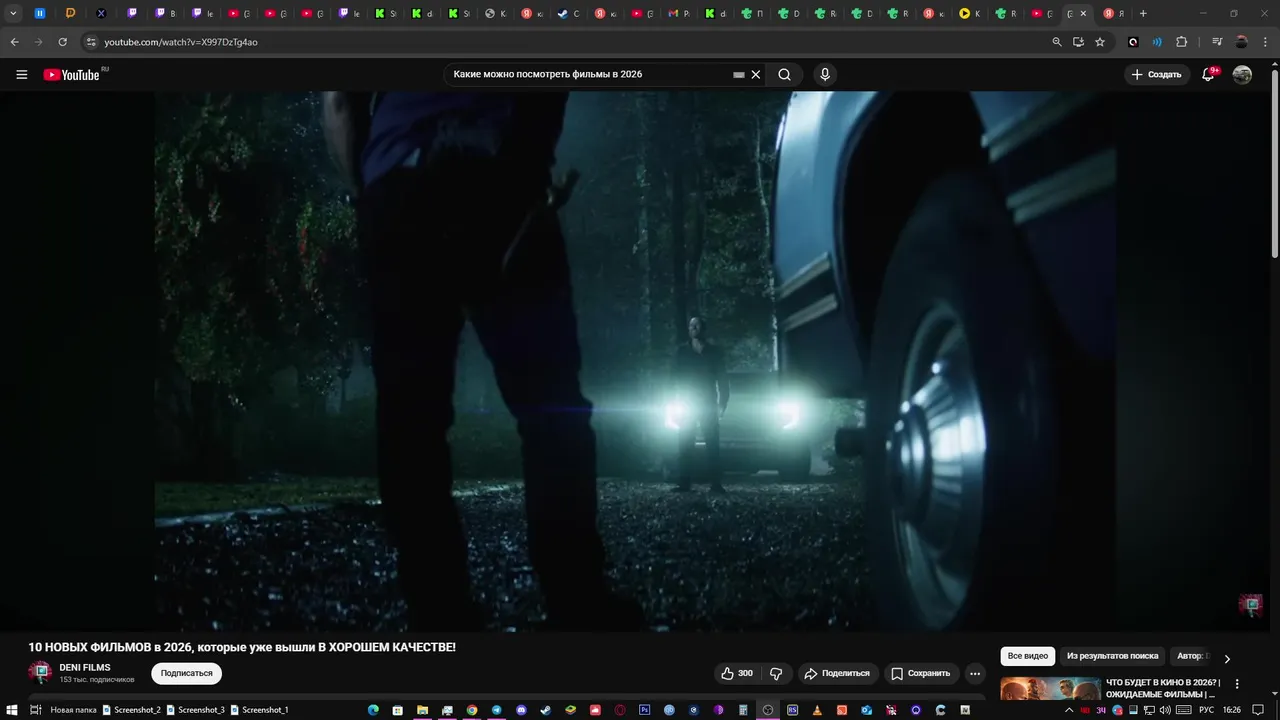The width and height of the screenshot is (1280, 720).
Task: Open more options for suggested video
Action: [1237, 685]
